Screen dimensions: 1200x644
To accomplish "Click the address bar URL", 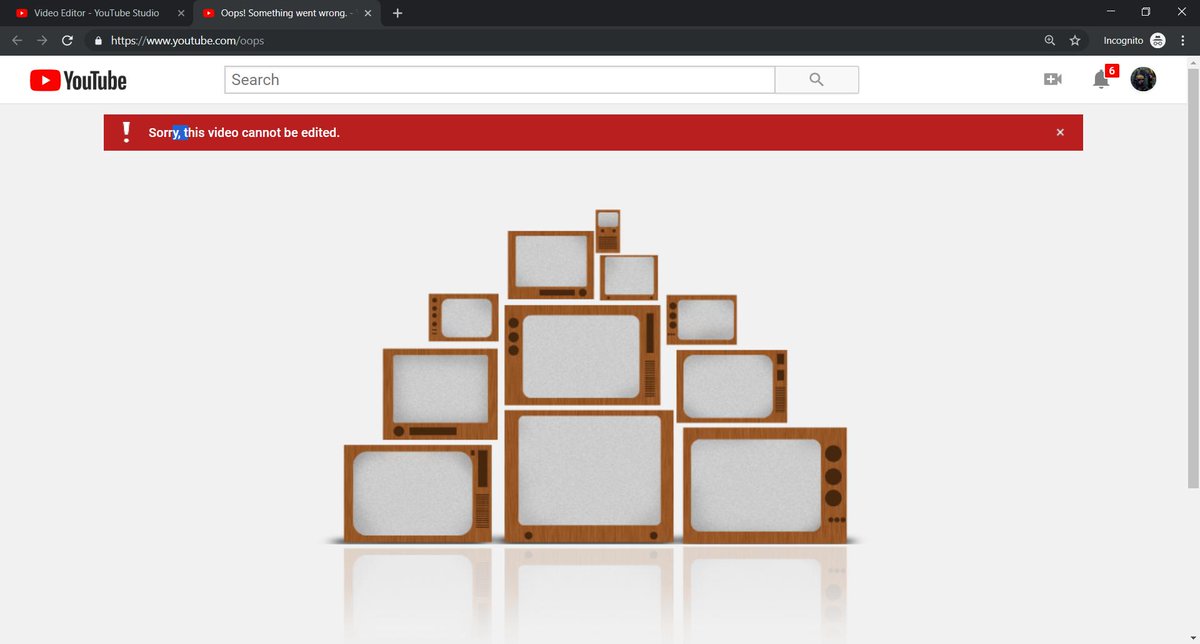I will pos(187,41).
